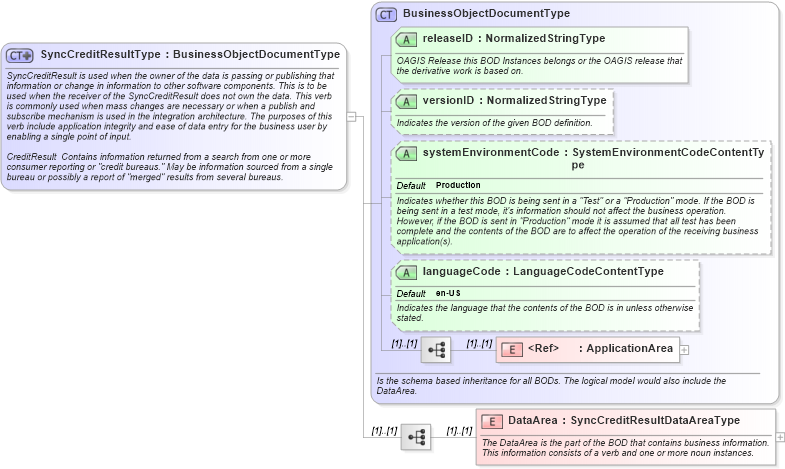The height and width of the screenshot is (469, 785).
Task: Select languageCode : LanguageCodeContentType label
Action: (x=543, y=271)
